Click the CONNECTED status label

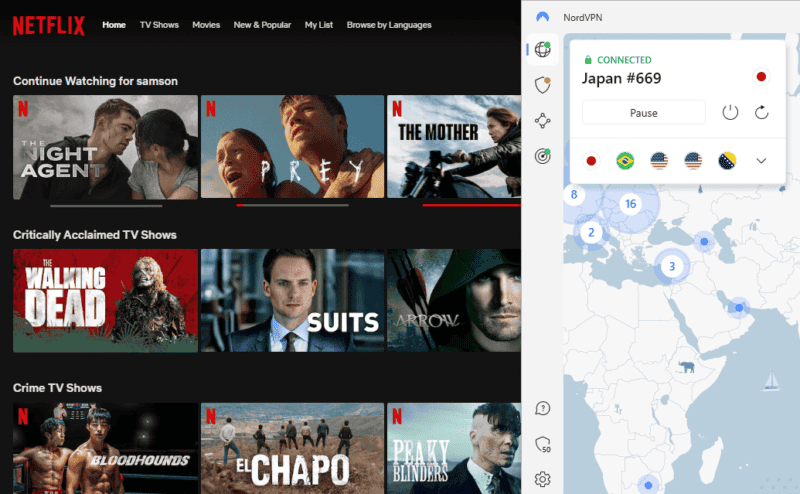pos(624,60)
